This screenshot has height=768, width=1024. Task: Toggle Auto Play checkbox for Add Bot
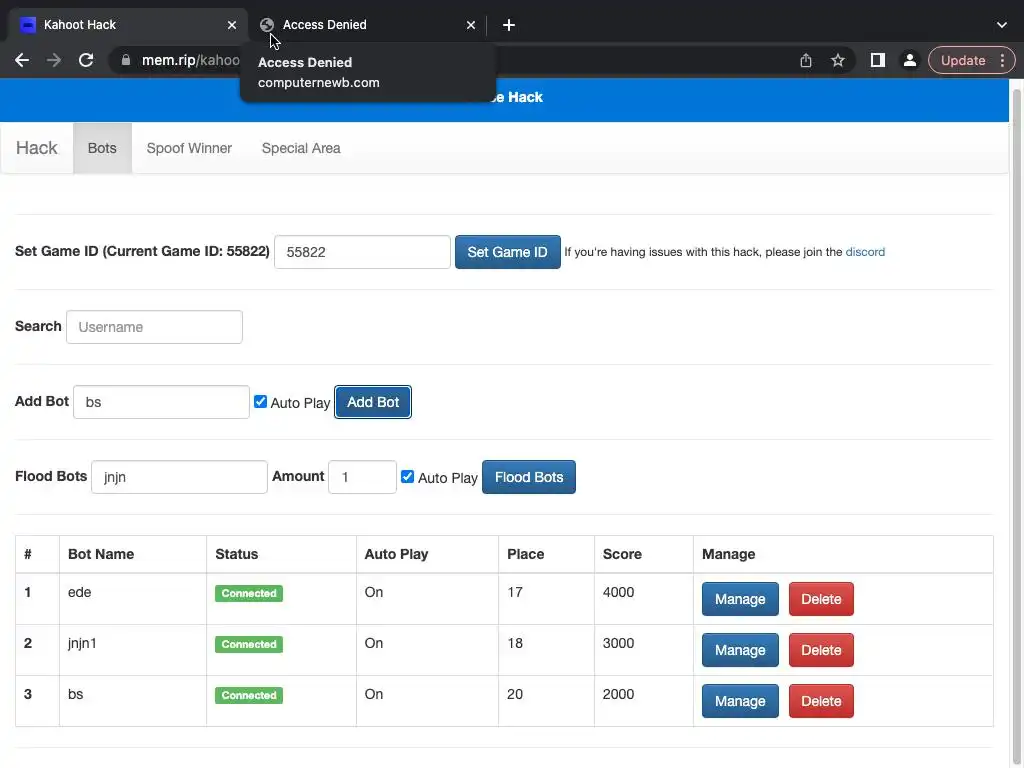[x=261, y=402]
